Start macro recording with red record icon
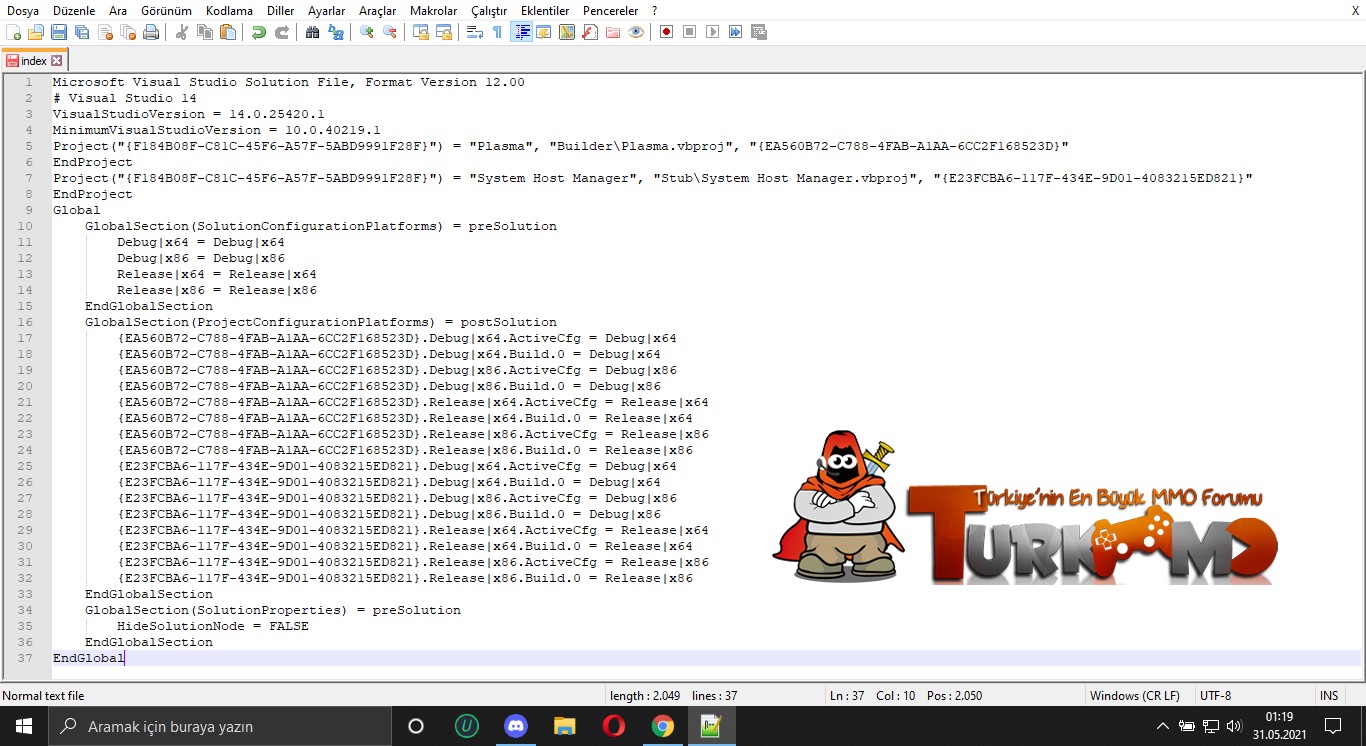 click(666, 32)
